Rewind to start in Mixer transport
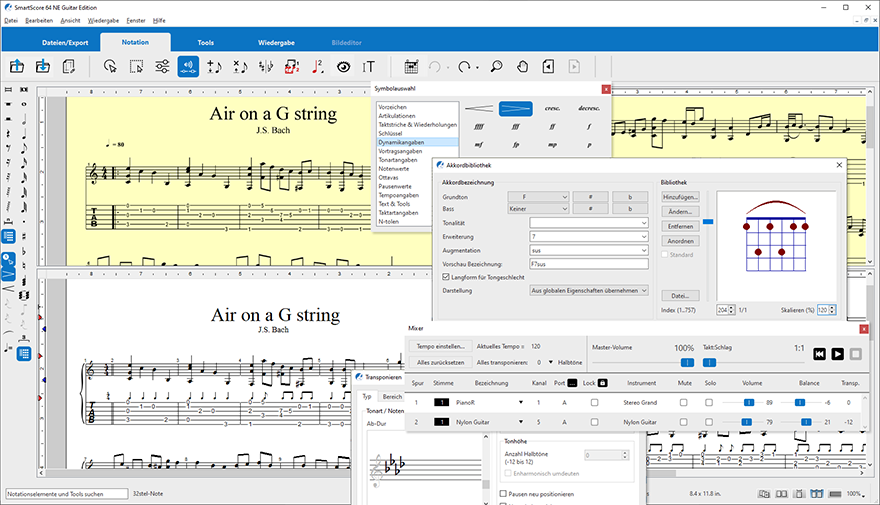The image size is (880, 505). (x=818, y=354)
